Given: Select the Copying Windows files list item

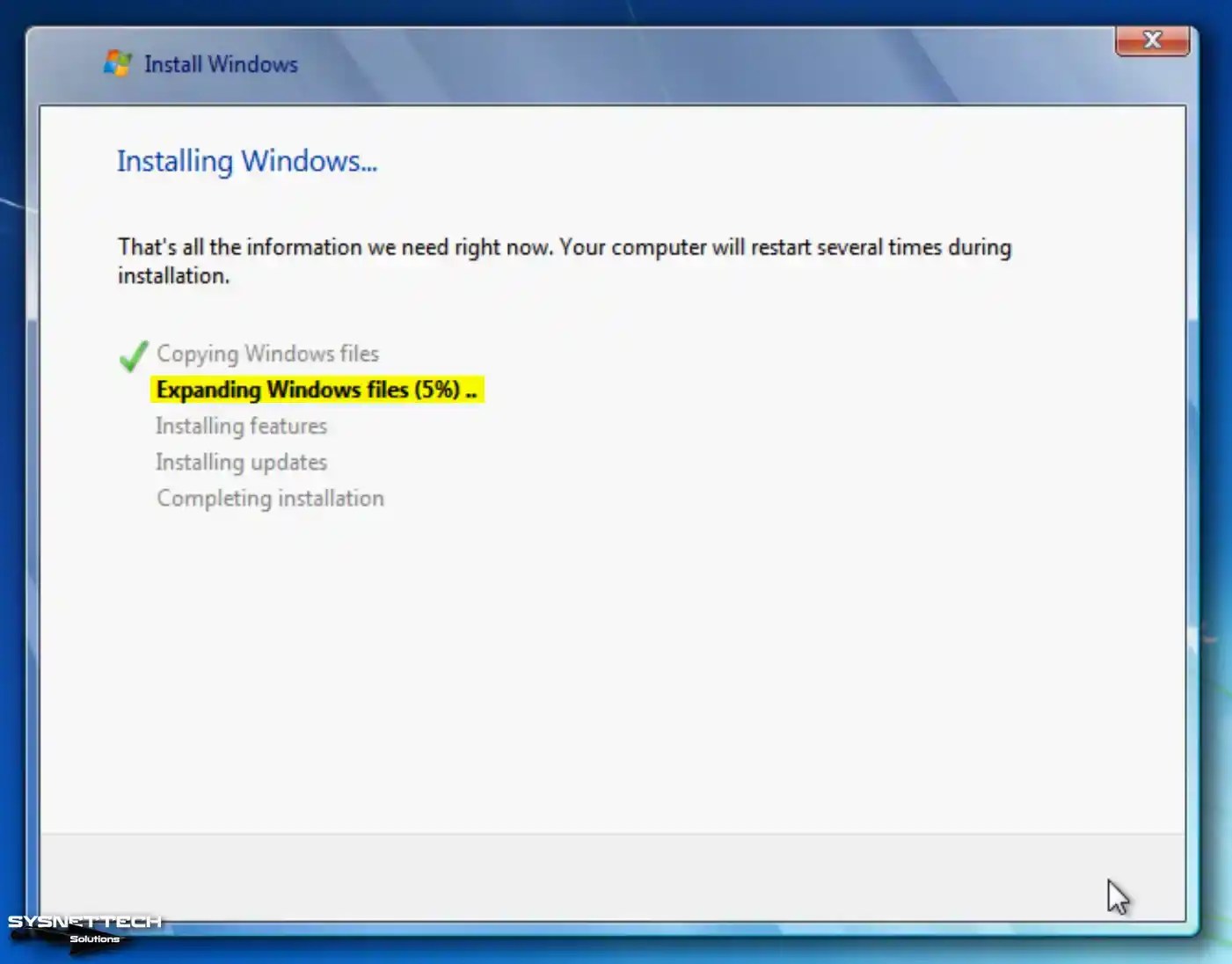Looking at the screenshot, I should [x=267, y=354].
